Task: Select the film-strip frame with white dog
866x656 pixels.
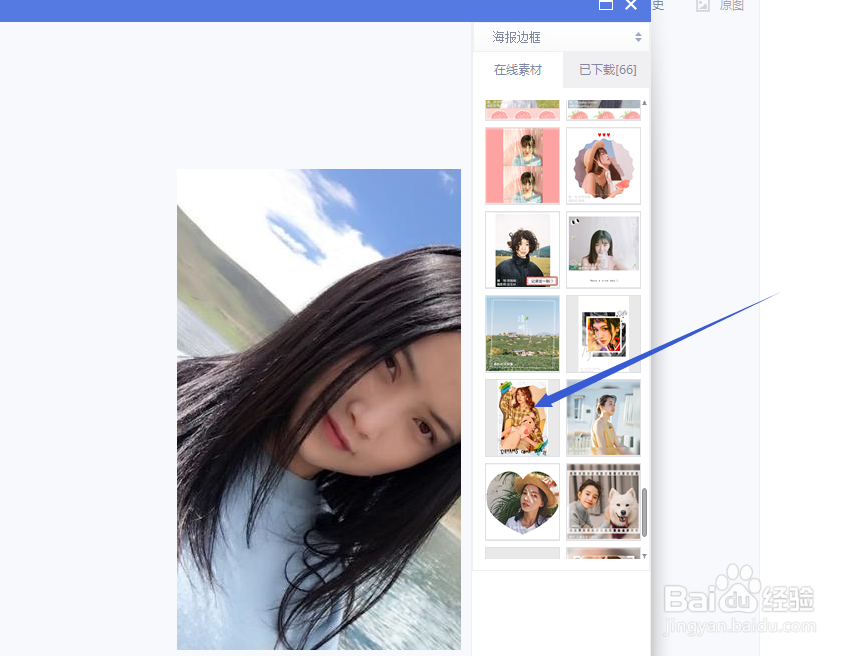Action: pos(603,501)
